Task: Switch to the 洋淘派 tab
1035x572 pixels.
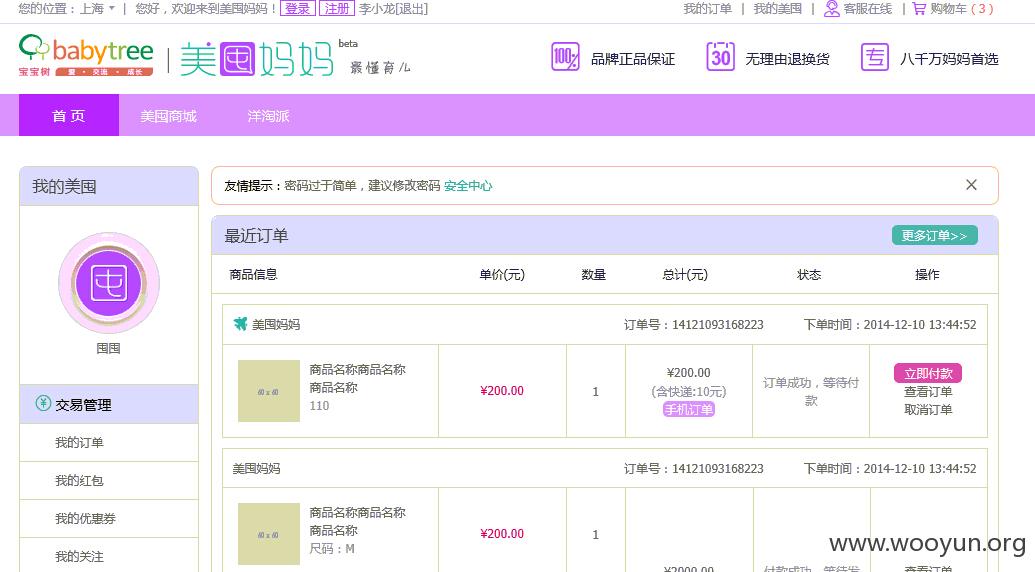Action: [x=268, y=115]
